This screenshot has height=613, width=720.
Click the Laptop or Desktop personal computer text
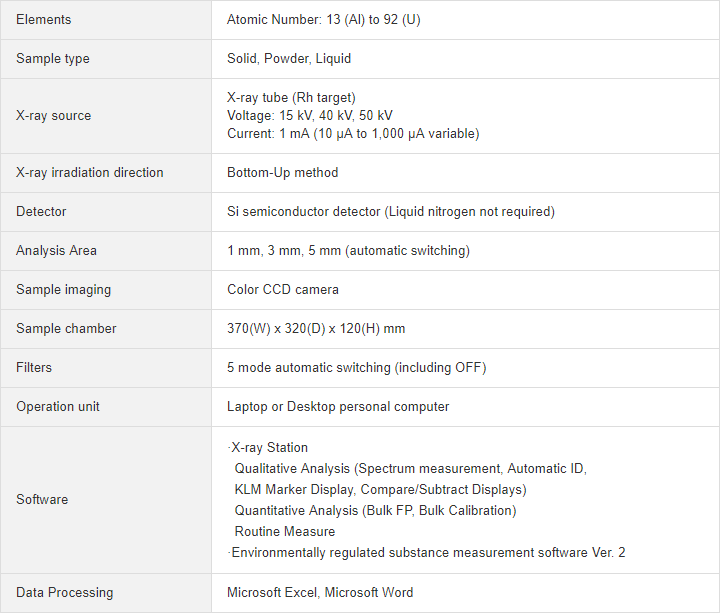338,407
